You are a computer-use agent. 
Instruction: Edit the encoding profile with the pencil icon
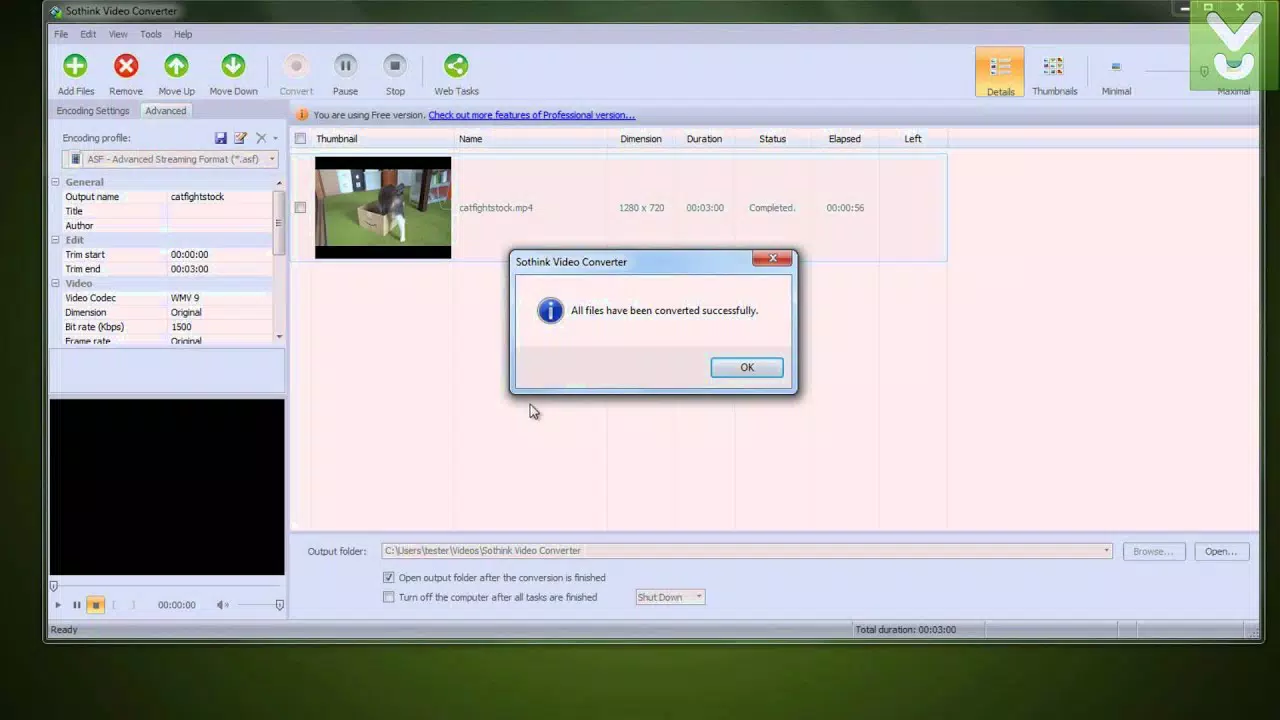point(240,138)
